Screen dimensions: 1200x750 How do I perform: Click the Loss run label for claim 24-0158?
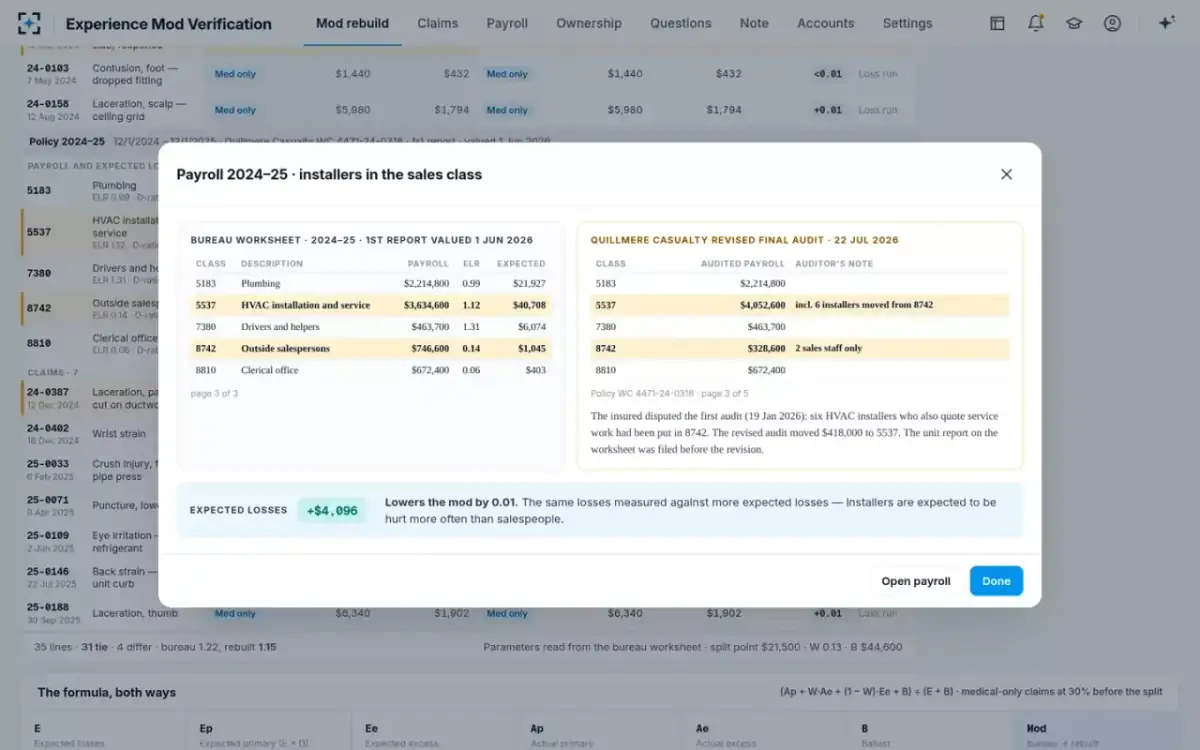[877, 110]
